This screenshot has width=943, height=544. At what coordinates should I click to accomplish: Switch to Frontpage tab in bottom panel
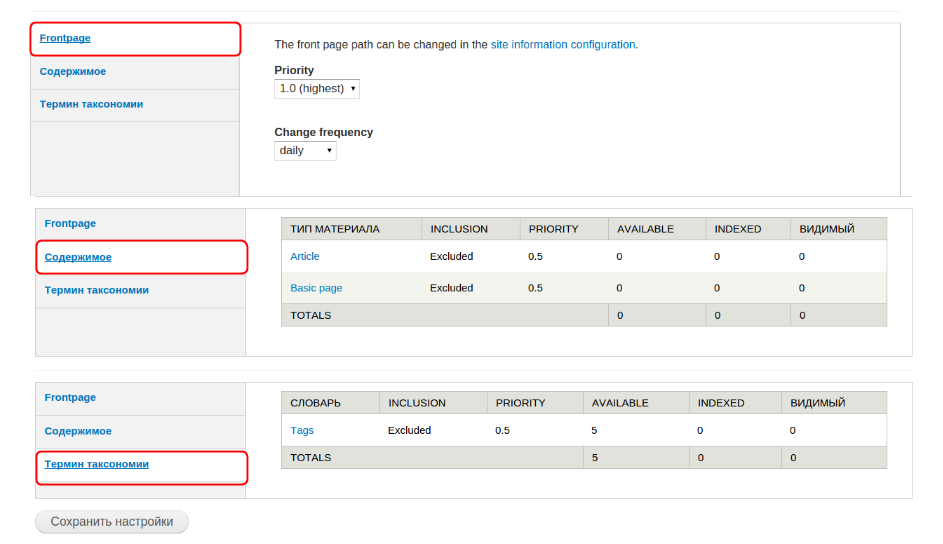click(x=70, y=398)
